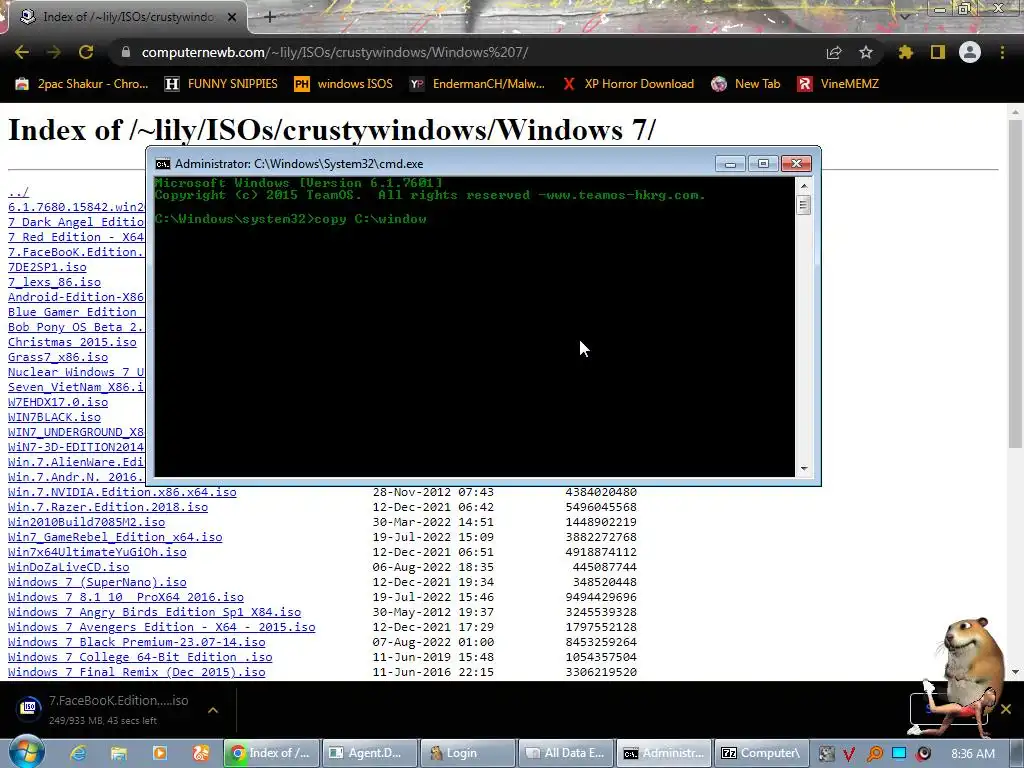Click the parent directory ../ link

pos(18,192)
